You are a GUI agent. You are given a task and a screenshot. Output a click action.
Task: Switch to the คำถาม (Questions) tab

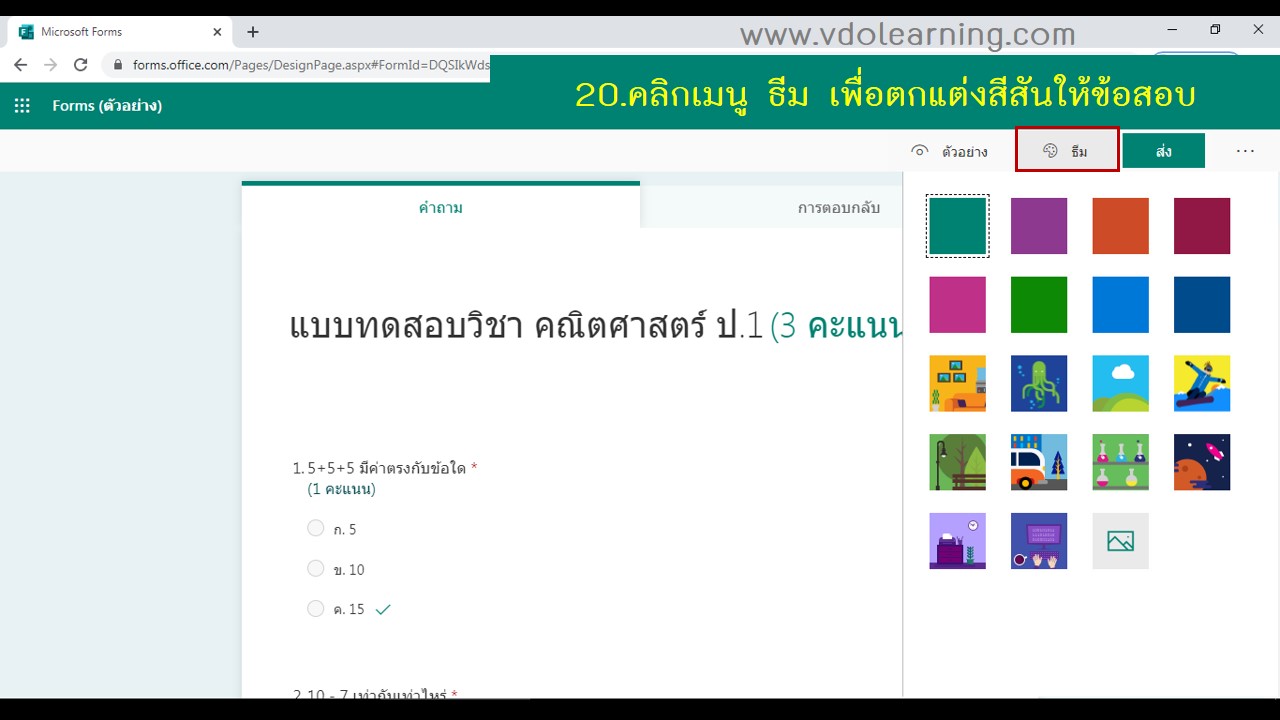pos(440,208)
